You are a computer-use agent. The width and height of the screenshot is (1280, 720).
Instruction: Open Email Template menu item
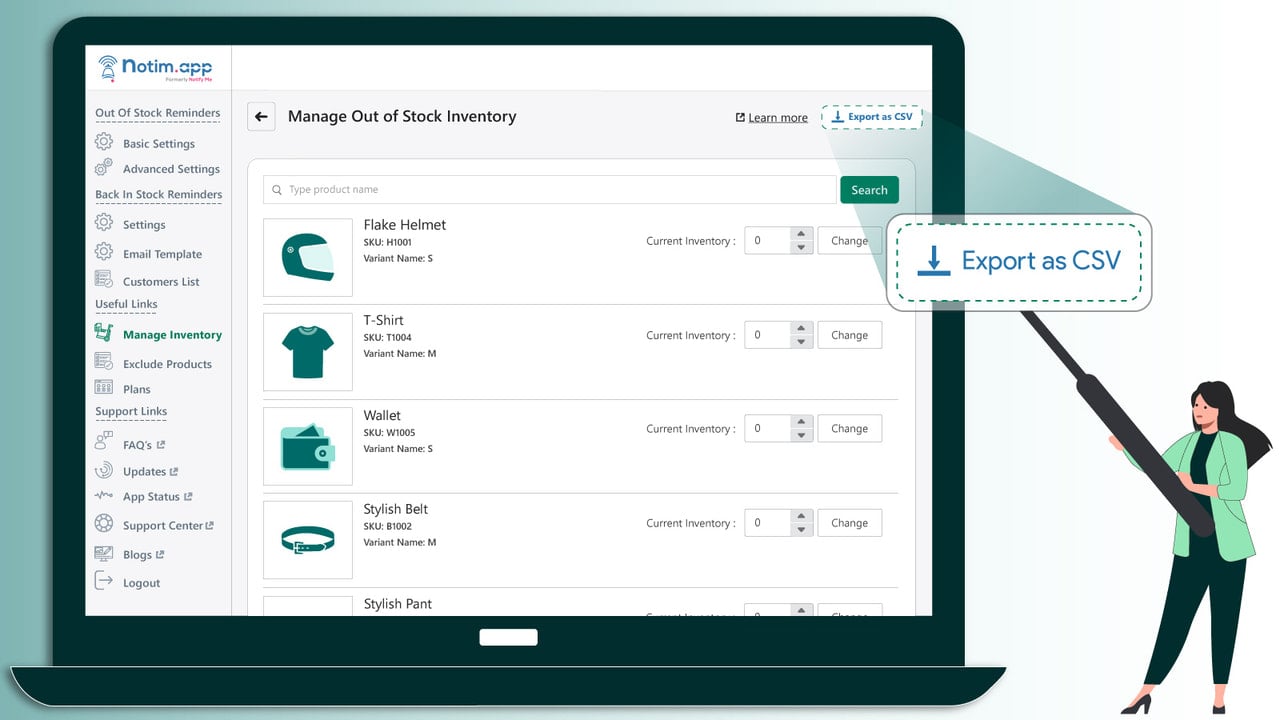[x=162, y=254]
